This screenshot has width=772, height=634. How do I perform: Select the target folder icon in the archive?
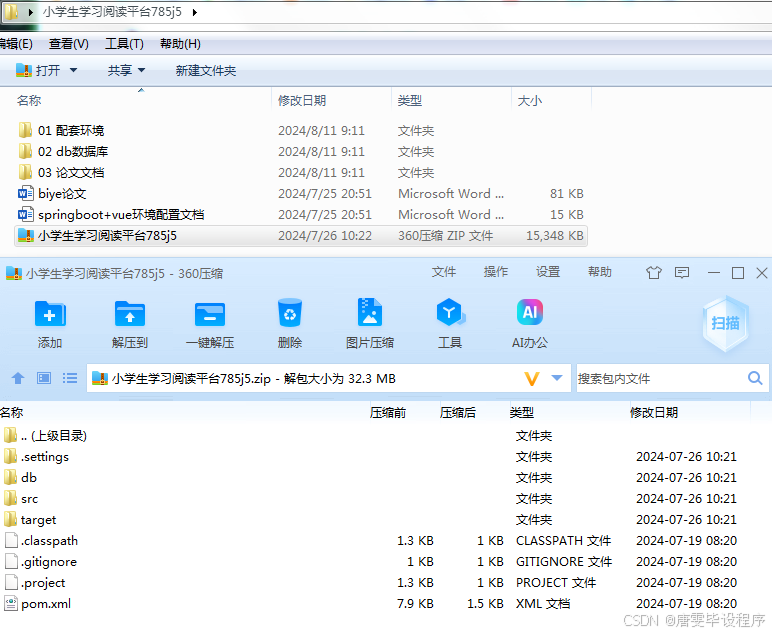tap(10, 519)
